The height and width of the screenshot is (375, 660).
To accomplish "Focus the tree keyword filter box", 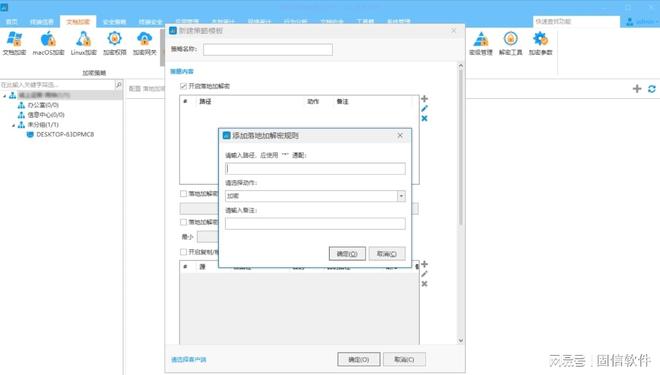I will [x=57, y=85].
